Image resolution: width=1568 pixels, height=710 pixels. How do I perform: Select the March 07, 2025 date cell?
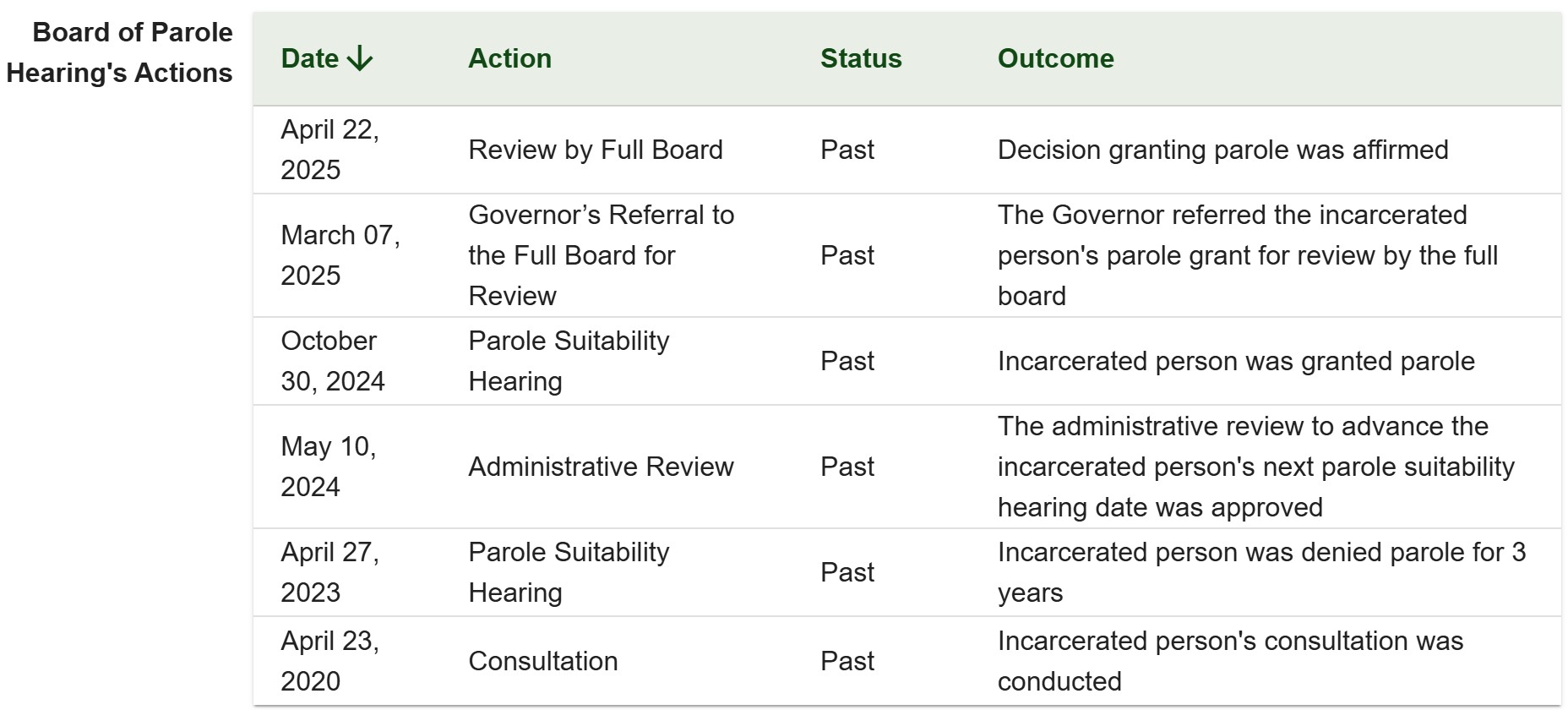click(340, 255)
